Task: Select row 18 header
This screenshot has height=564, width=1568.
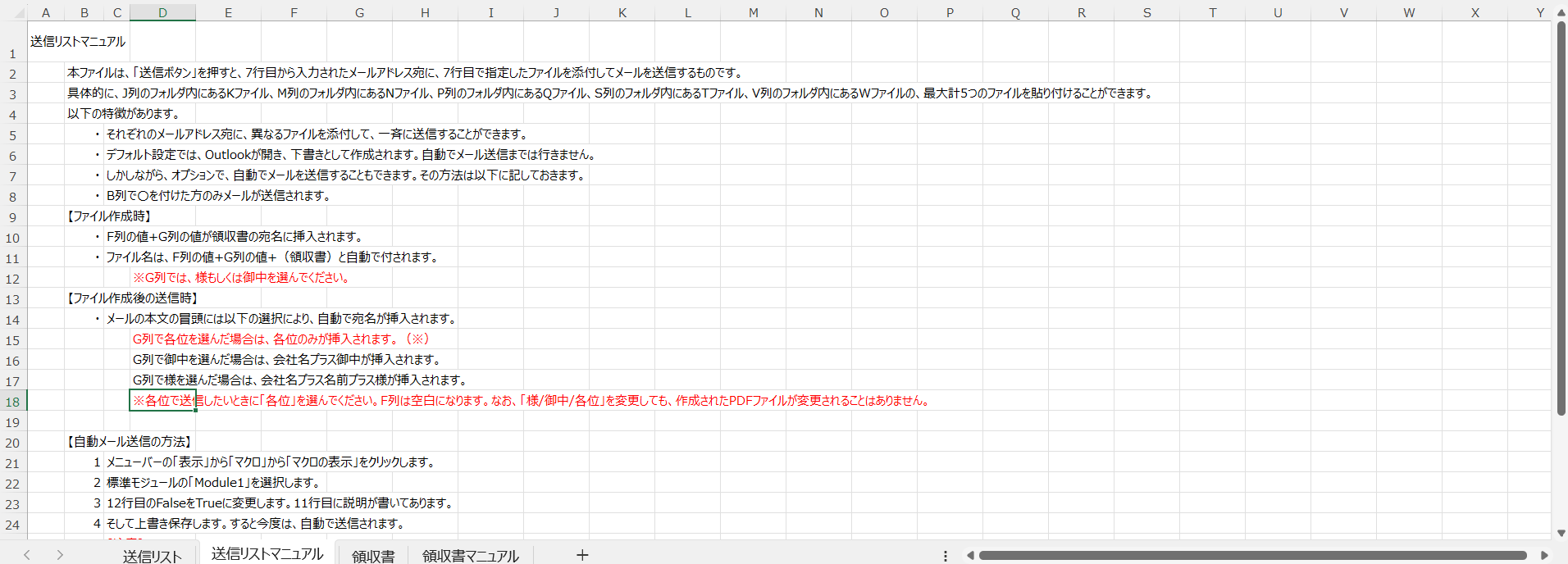Action: click(x=12, y=402)
